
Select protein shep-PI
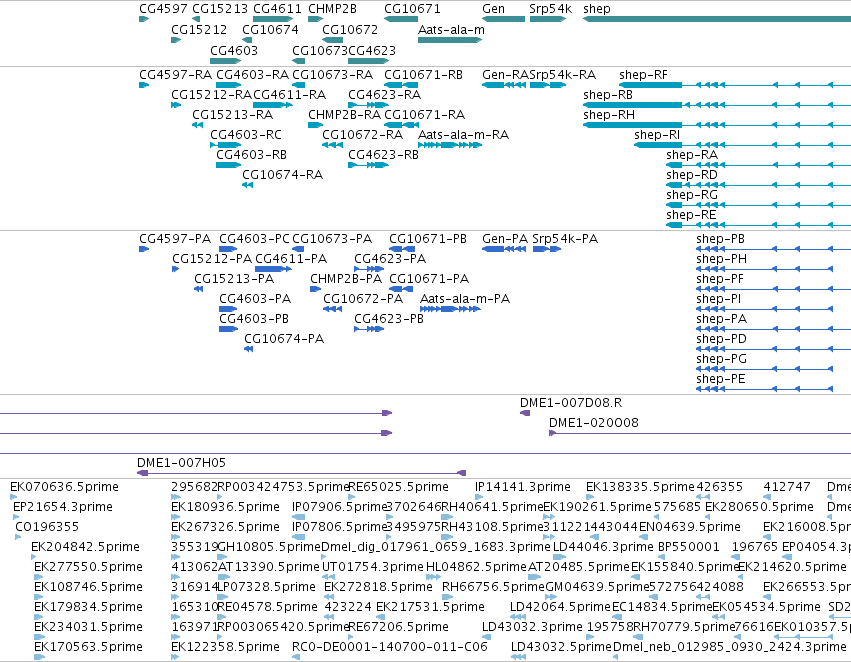click(x=718, y=299)
